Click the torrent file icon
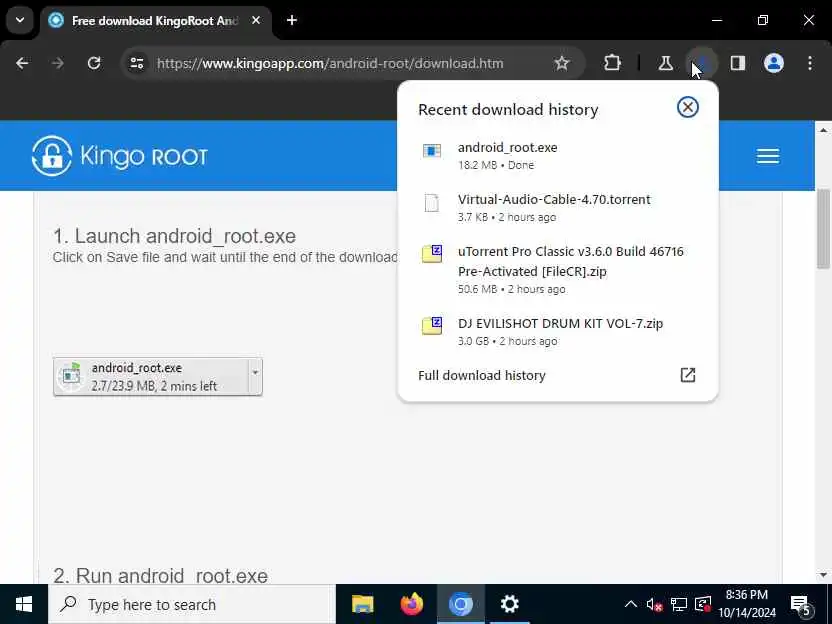Screen dimensions: 832x624 coord(431,203)
